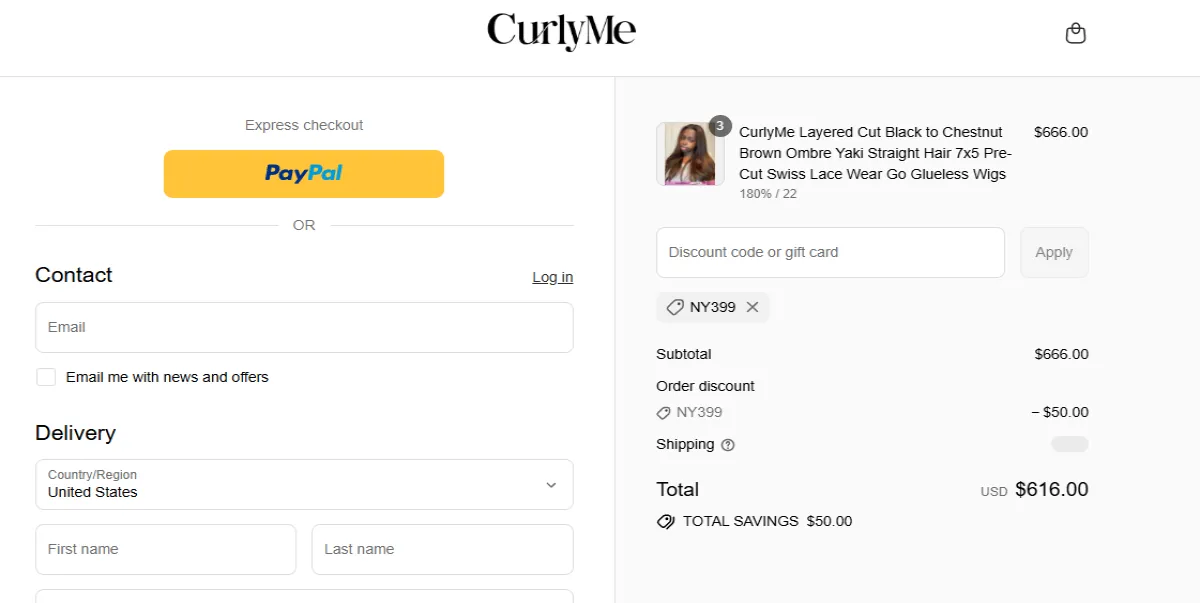The image size is (1200, 603).
Task: Select the First name field
Action: 165,549
